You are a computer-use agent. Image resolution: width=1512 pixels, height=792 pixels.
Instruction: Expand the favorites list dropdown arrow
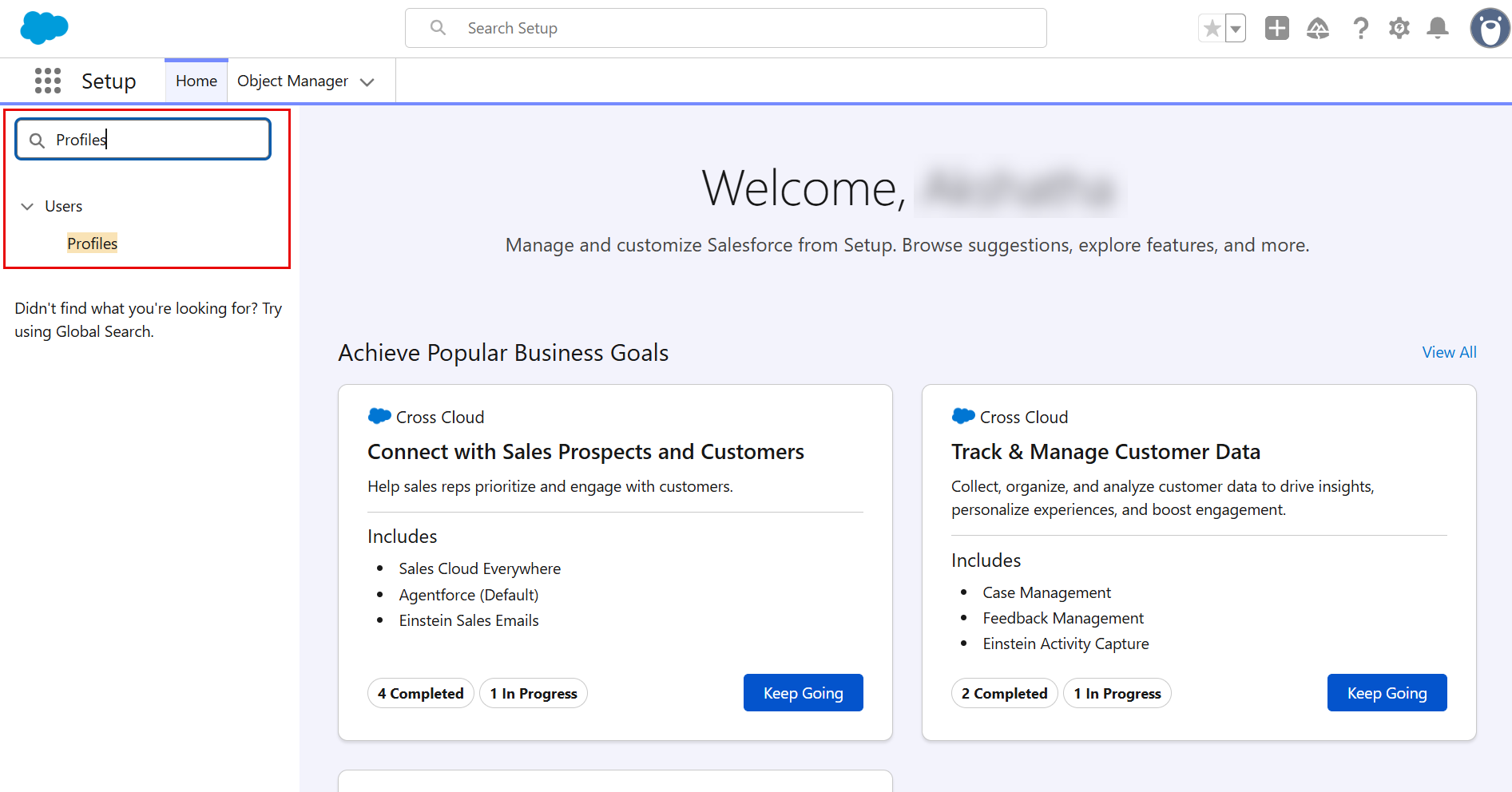[1236, 29]
